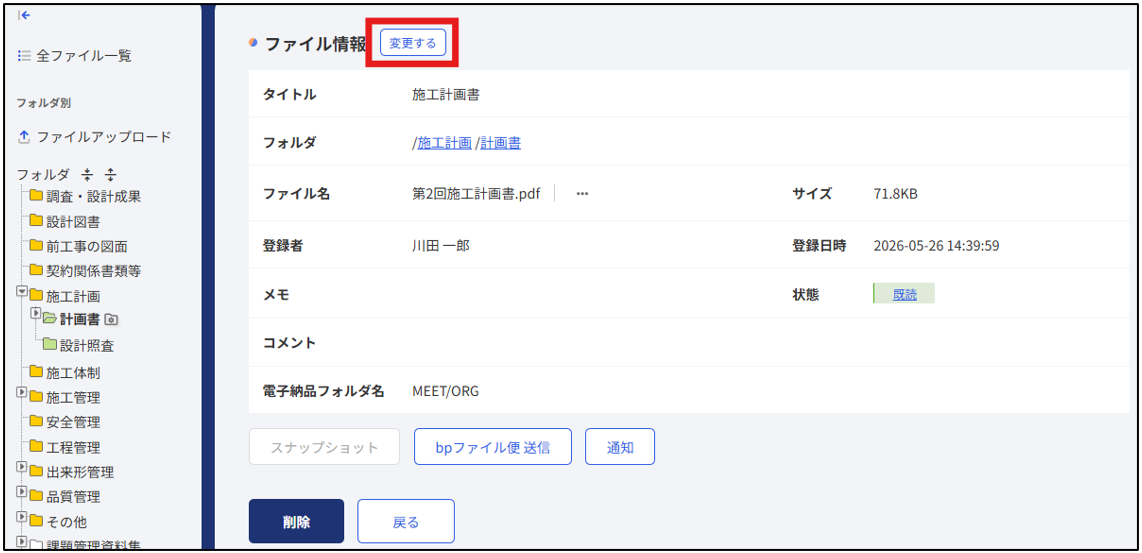Click the スナップショット button
1142x553 pixels.
[x=324, y=447]
